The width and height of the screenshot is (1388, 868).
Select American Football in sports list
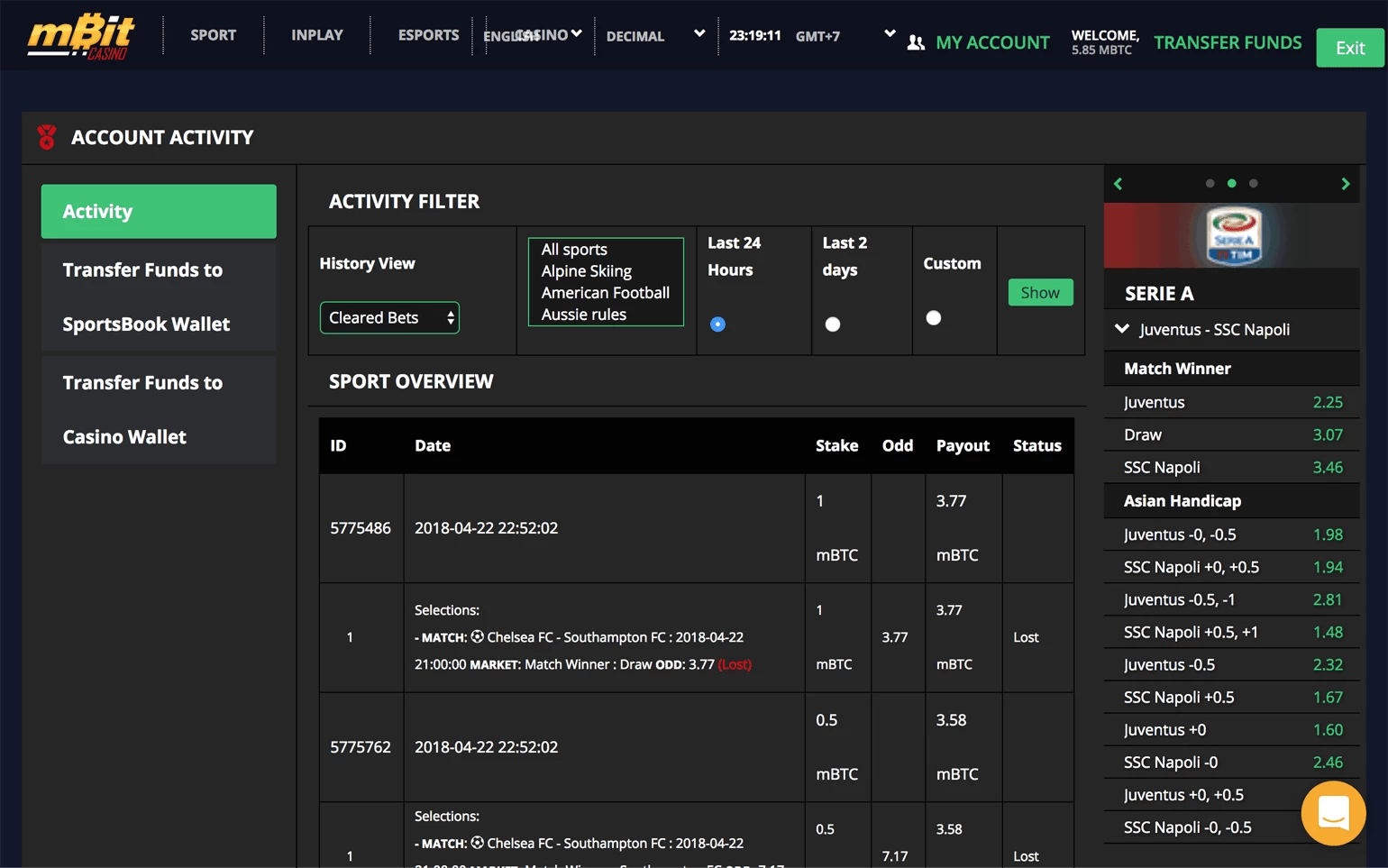[x=606, y=292]
